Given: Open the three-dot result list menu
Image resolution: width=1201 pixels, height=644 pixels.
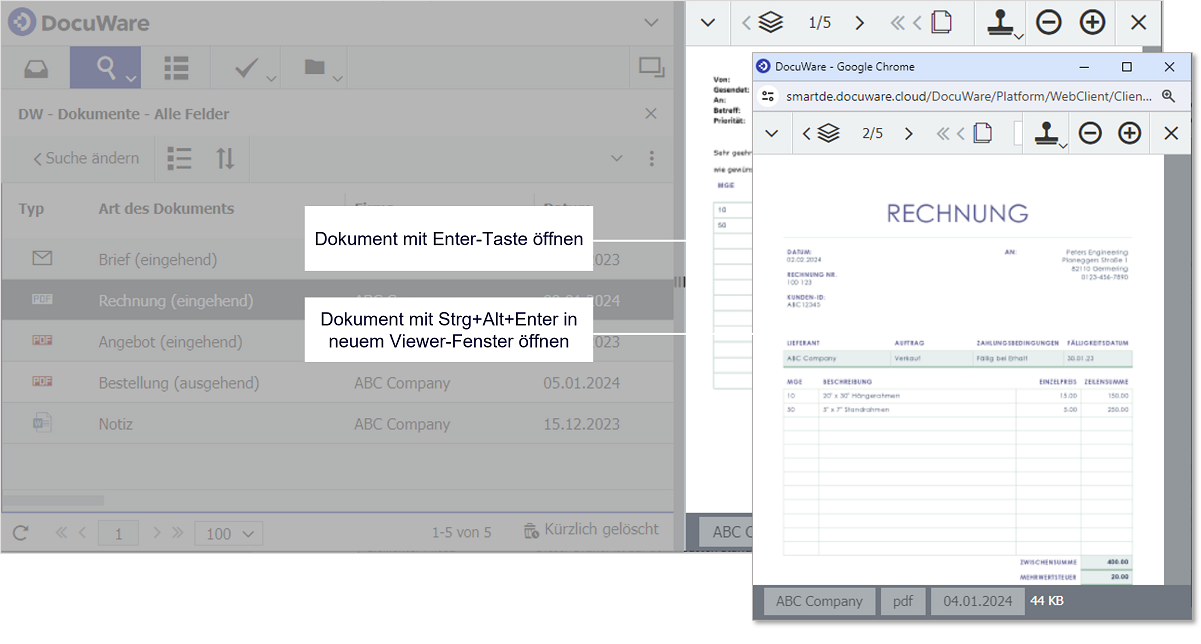Looking at the screenshot, I should (651, 158).
